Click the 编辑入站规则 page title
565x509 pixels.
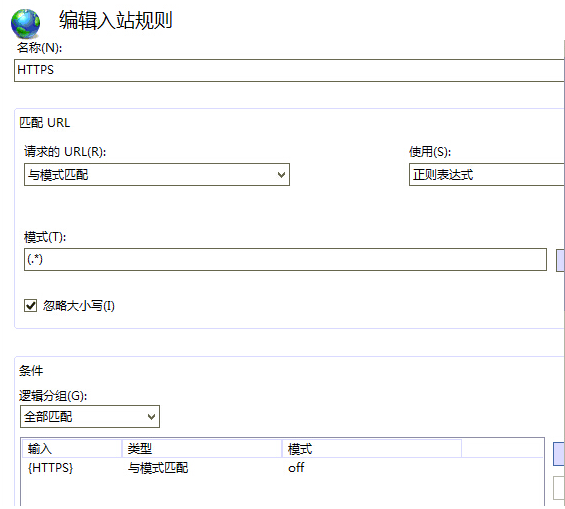pyautogui.click(x=116, y=20)
